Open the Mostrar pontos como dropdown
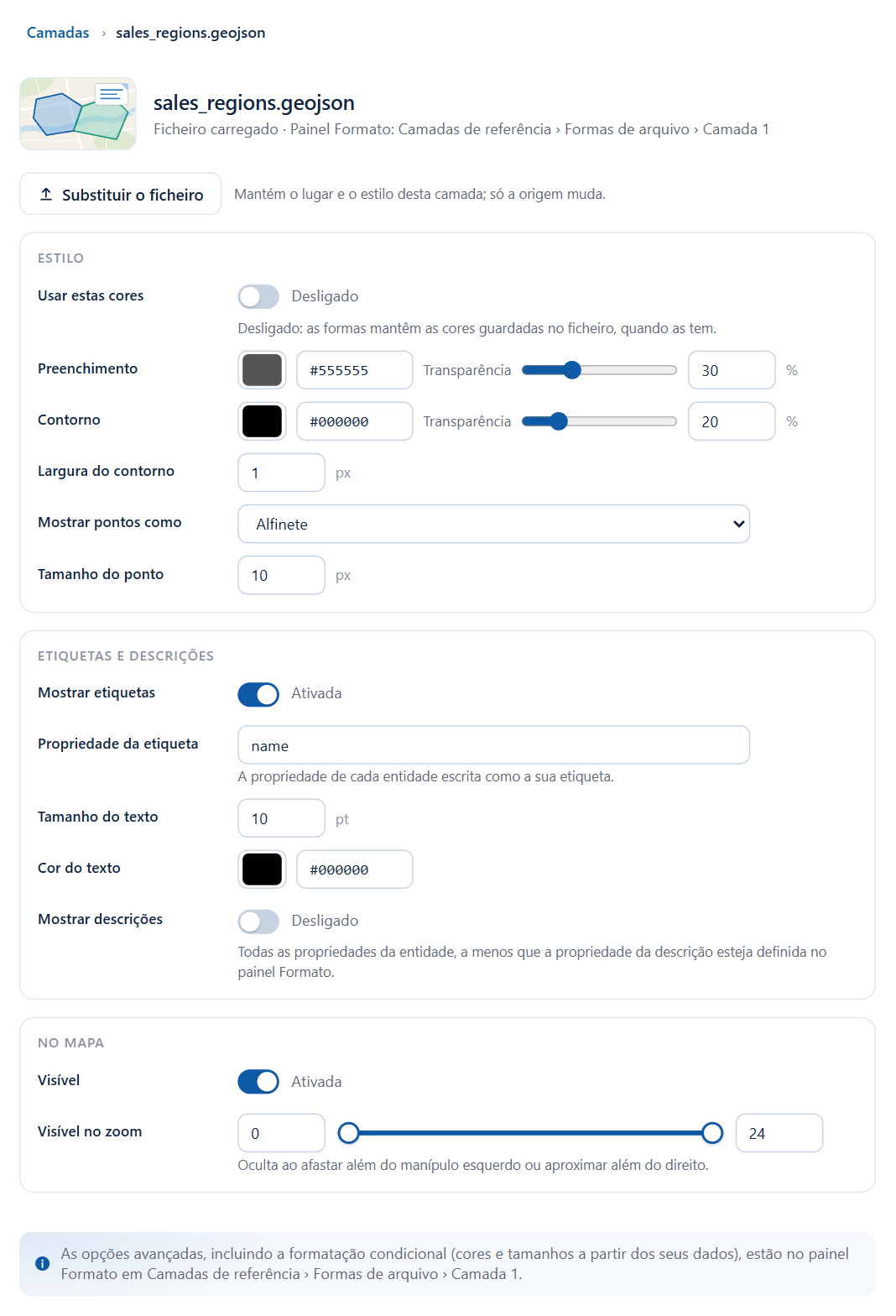896x1316 pixels. [x=493, y=524]
